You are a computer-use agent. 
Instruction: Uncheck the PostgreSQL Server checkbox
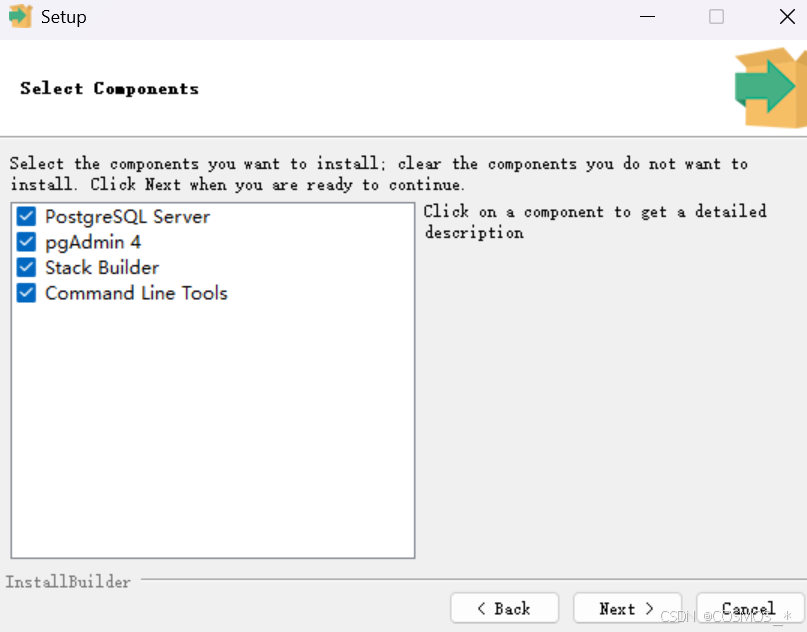(26, 217)
